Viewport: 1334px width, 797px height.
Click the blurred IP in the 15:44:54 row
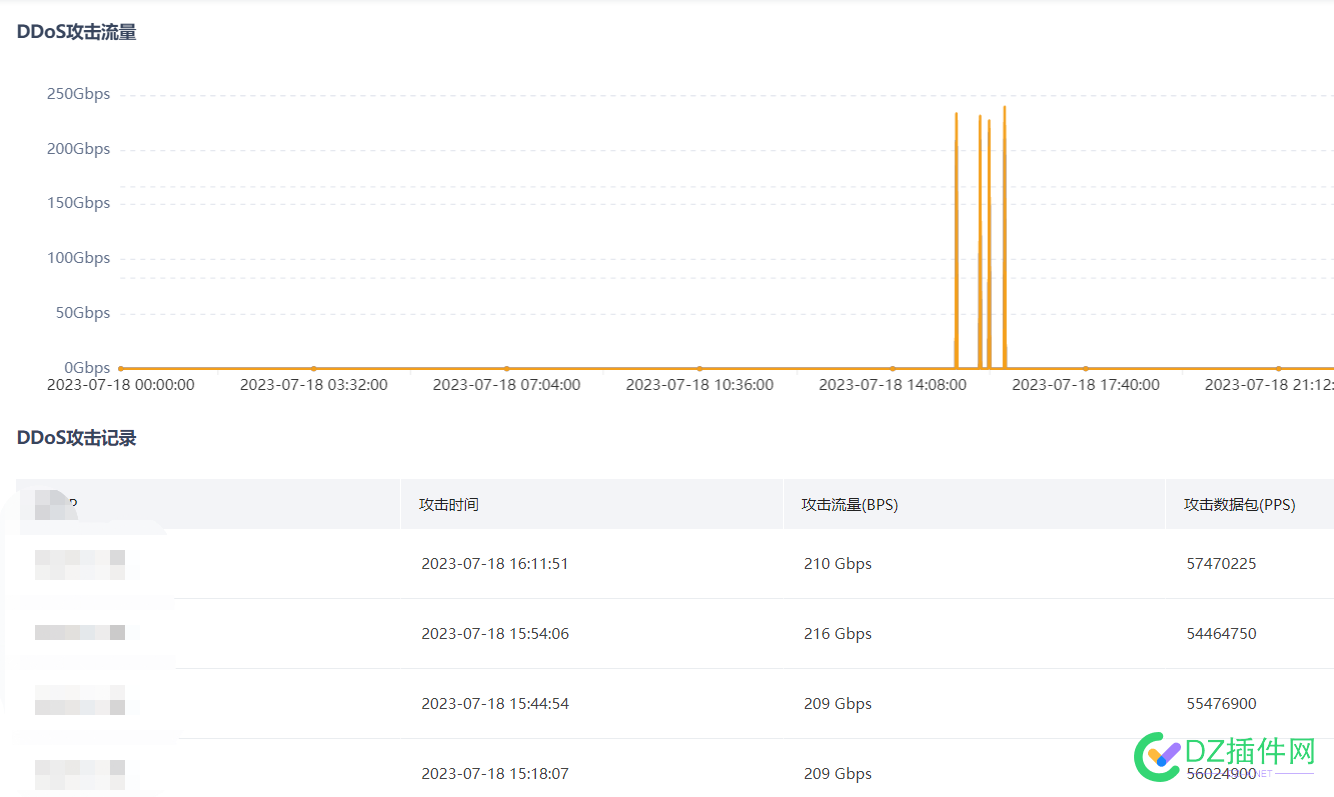[x=80, y=700]
